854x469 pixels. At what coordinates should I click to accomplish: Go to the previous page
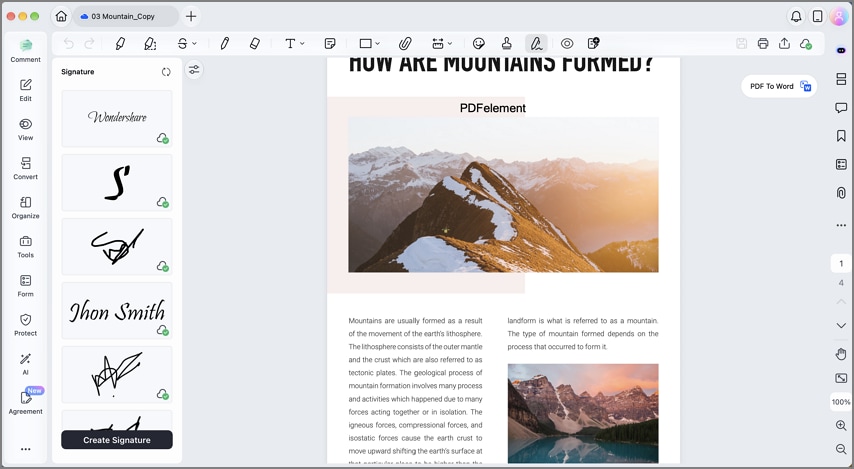[x=841, y=301]
